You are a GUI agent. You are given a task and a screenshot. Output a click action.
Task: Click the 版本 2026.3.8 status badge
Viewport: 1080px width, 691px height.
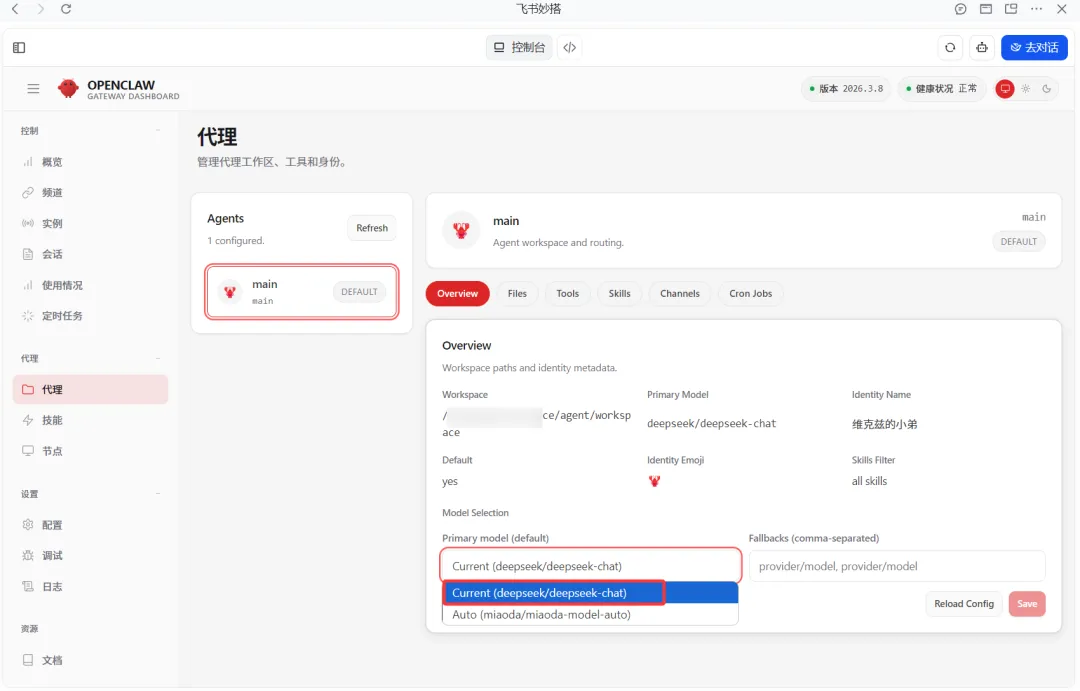pos(847,89)
